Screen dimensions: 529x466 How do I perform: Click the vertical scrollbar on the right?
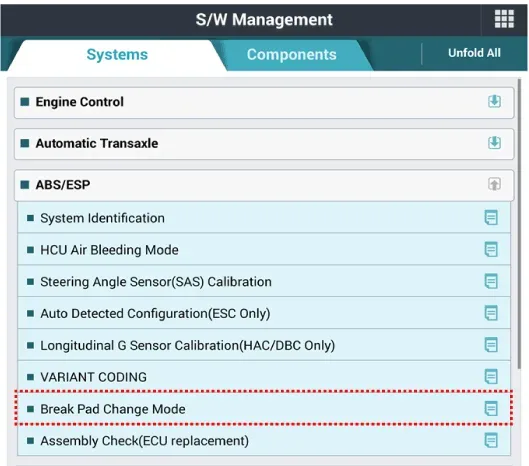(519, 224)
